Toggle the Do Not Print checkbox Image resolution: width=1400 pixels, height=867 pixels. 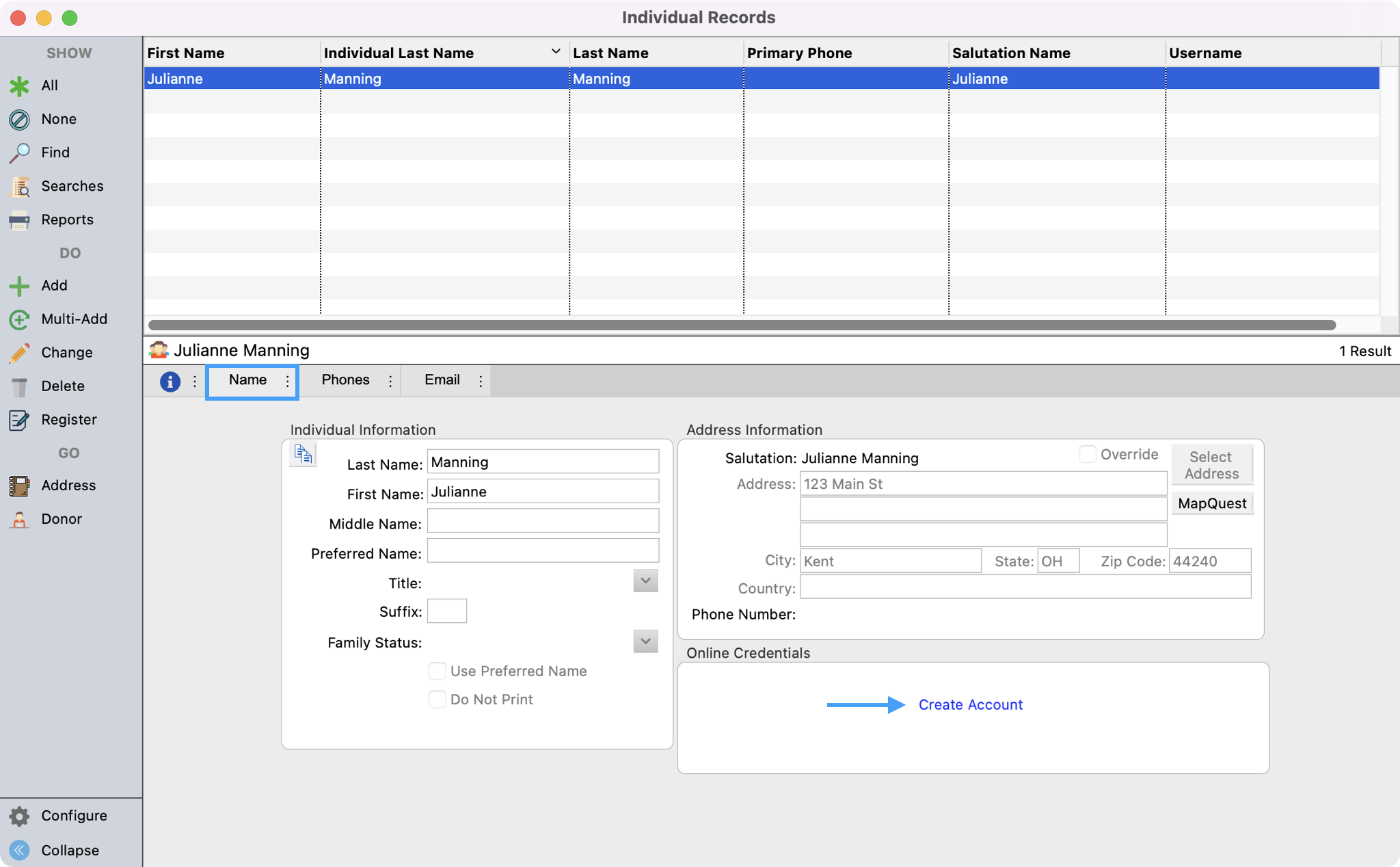coord(437,699)
